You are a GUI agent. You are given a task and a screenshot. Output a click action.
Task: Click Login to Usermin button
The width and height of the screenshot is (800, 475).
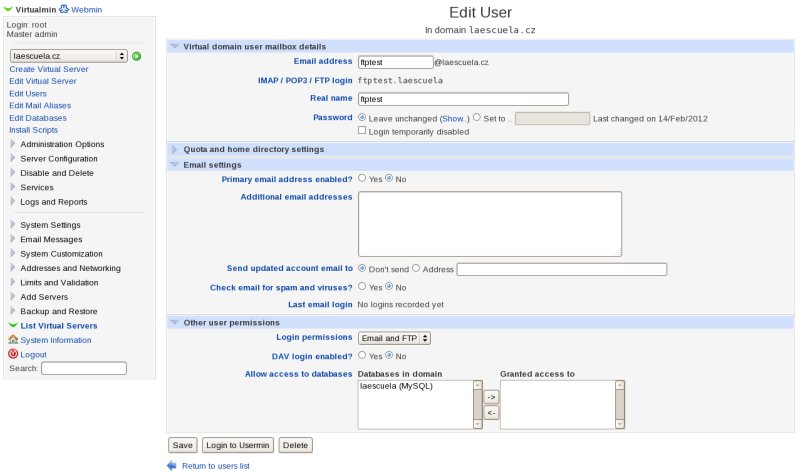click(238, 444)
